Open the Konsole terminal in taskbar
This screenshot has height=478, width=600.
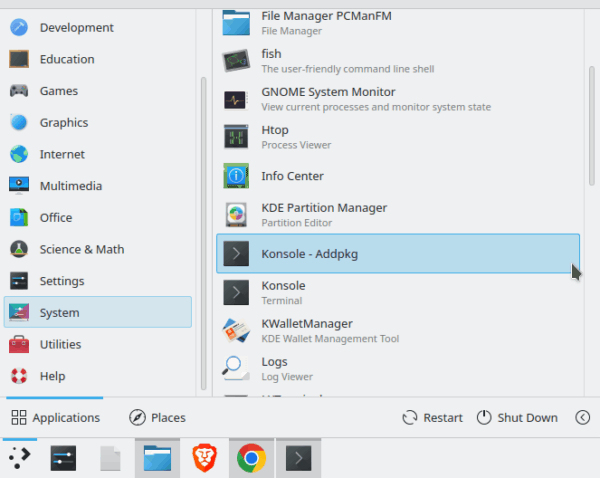298,458
